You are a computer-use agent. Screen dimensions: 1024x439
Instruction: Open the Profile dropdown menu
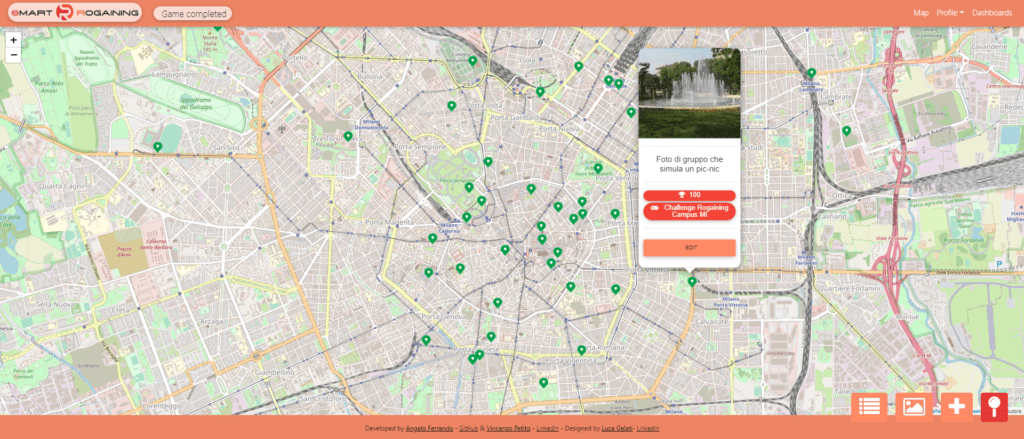pyautogui.click(x=950, y=12)
